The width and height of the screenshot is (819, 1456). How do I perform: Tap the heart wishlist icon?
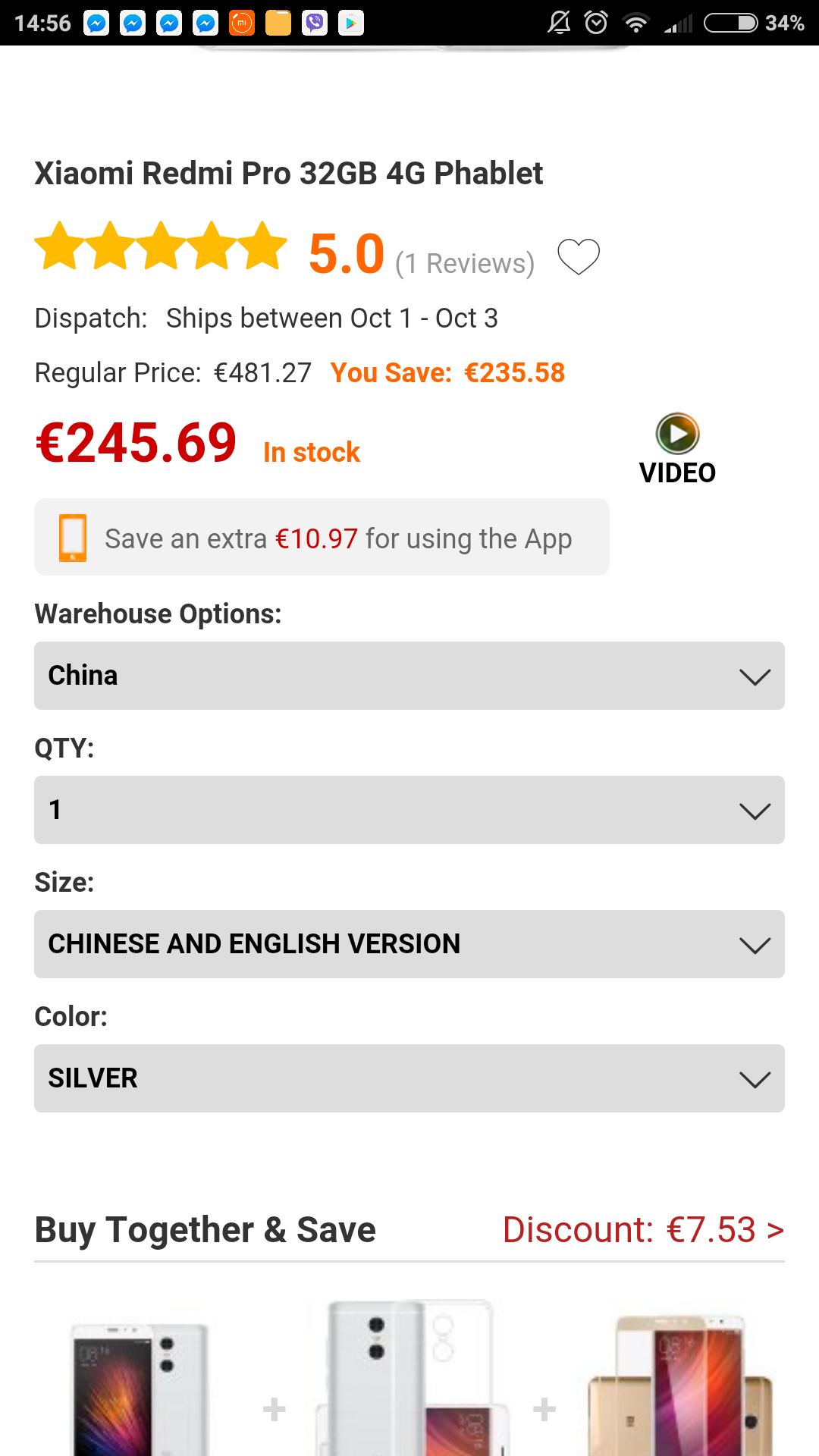click(x=579, y=256)
